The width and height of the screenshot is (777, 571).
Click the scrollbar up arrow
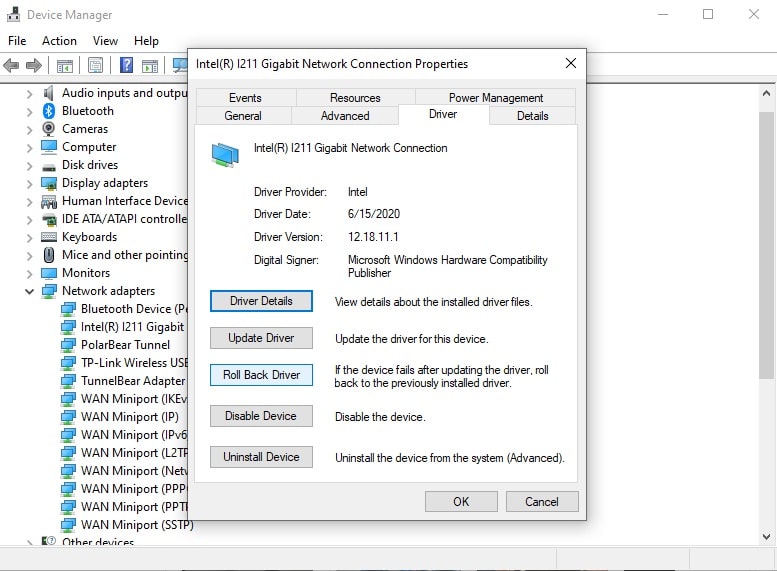(x=767, y=93)
